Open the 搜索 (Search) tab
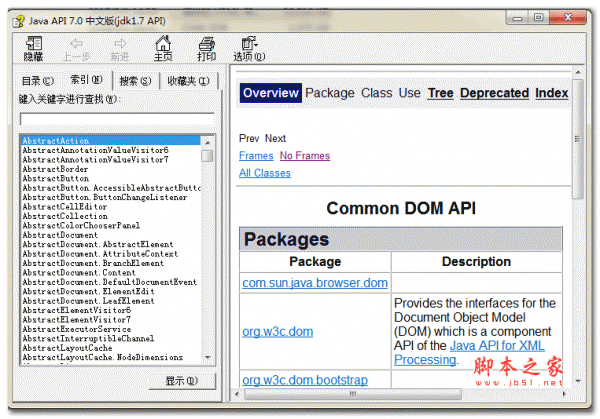Image resolution: width=600 pixels, height=419 pixels. 135,81
